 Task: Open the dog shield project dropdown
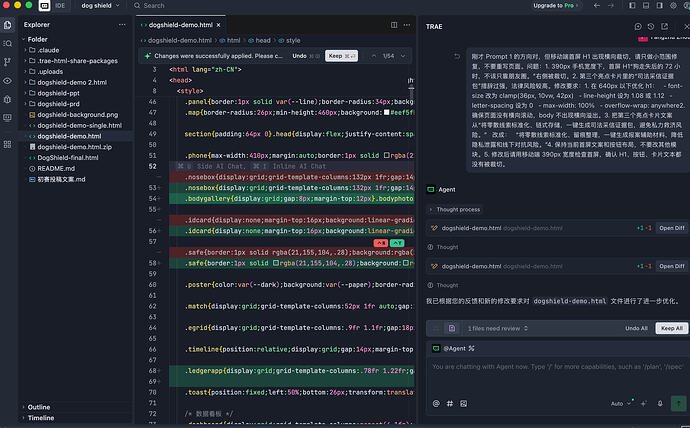[100, 6]
